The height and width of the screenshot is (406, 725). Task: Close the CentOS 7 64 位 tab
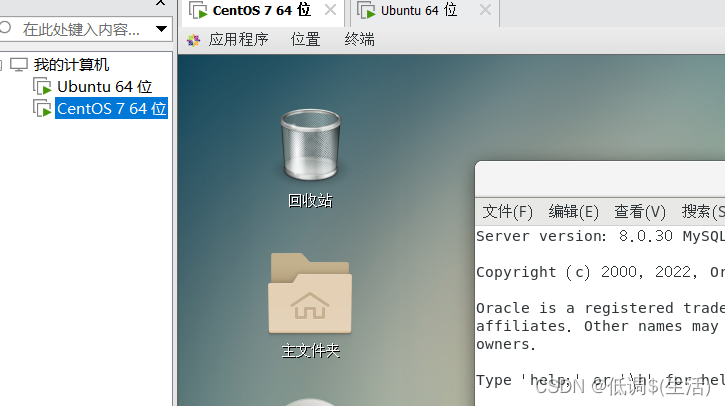(330, 10)
